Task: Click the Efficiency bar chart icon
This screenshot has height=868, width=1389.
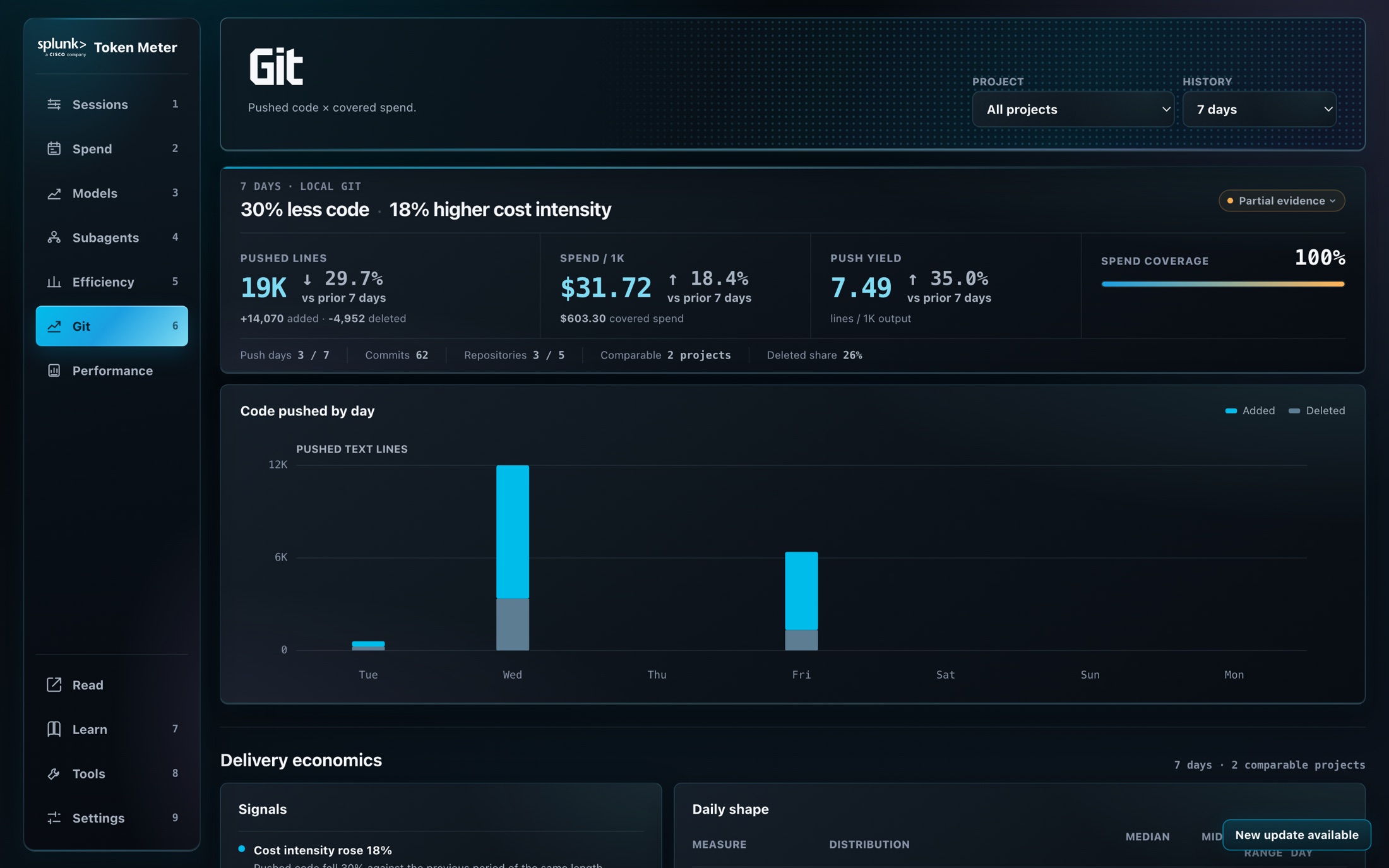Action: coord(54,282)
